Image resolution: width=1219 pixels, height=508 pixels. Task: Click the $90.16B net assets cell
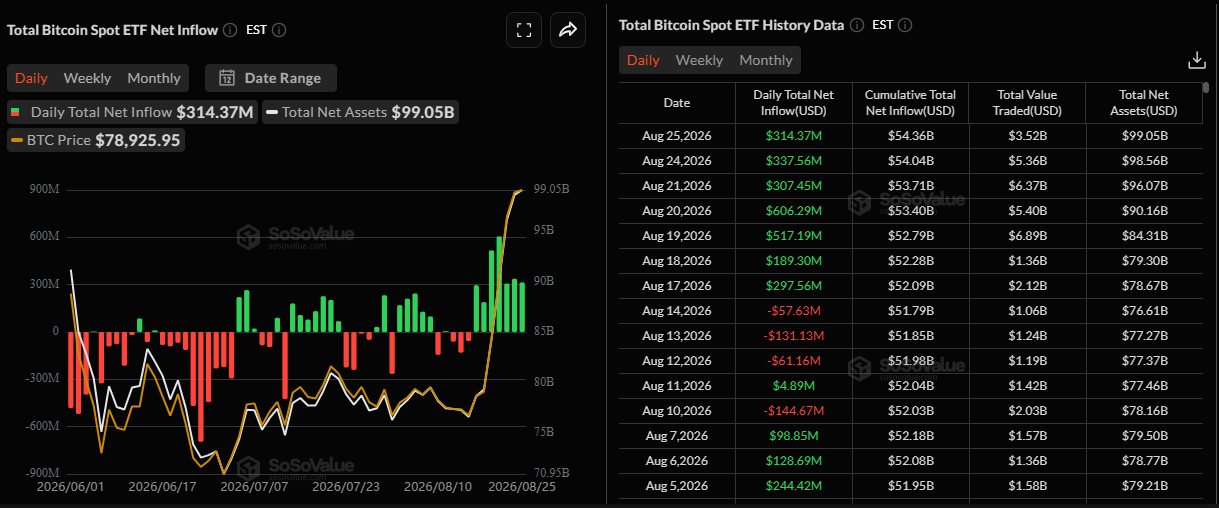[1145, 210]
